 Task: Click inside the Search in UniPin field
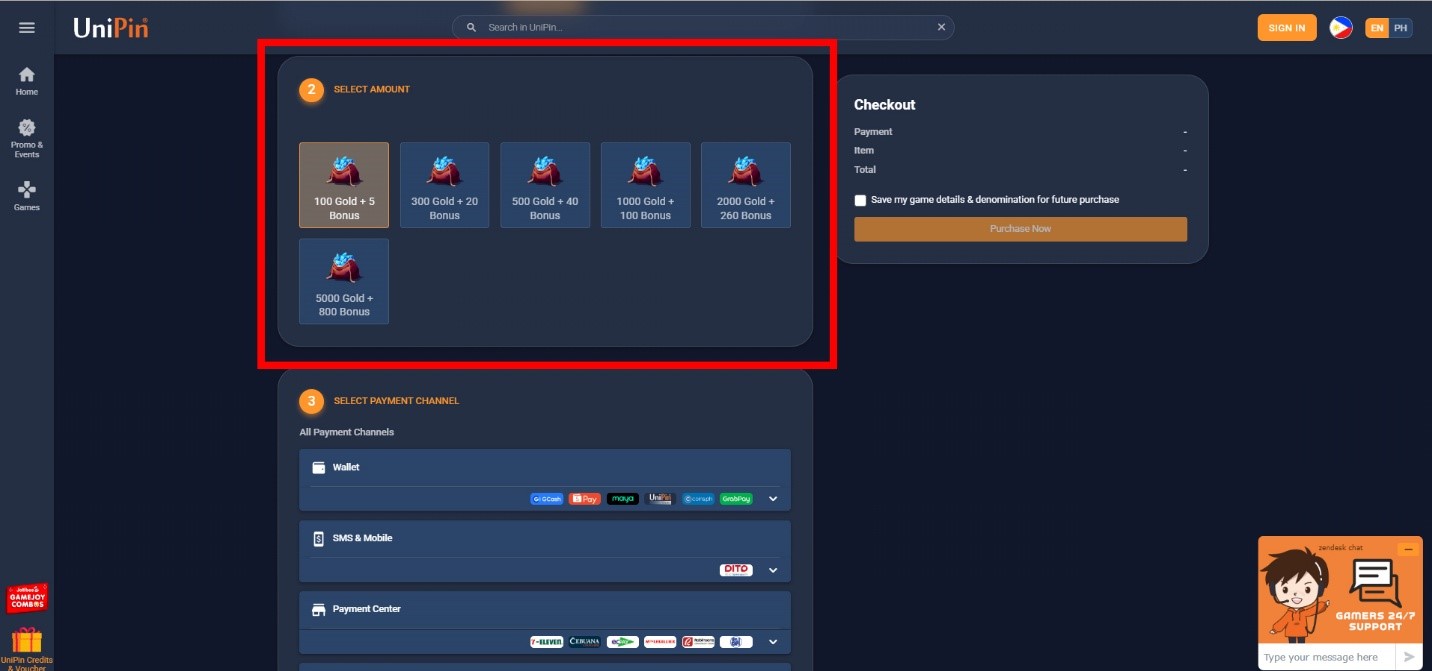(703, 28)
